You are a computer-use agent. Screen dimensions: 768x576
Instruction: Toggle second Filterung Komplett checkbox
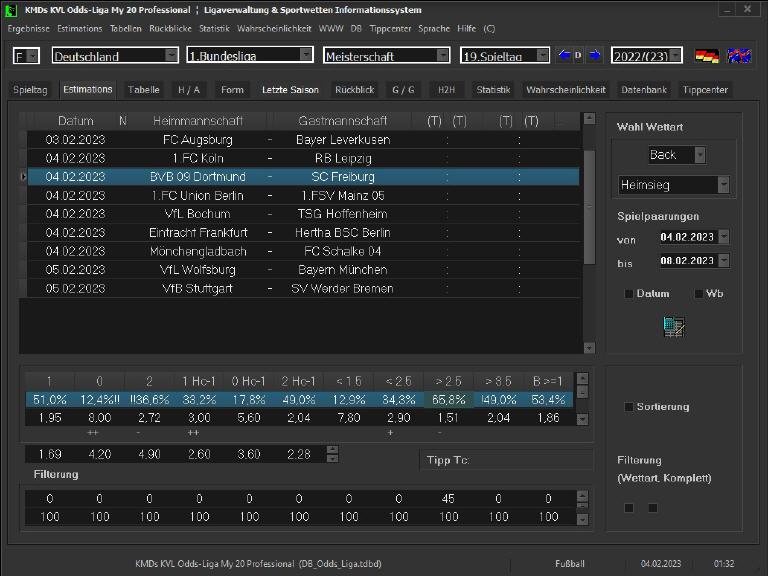pyautogui.click(x=652, y=508)
